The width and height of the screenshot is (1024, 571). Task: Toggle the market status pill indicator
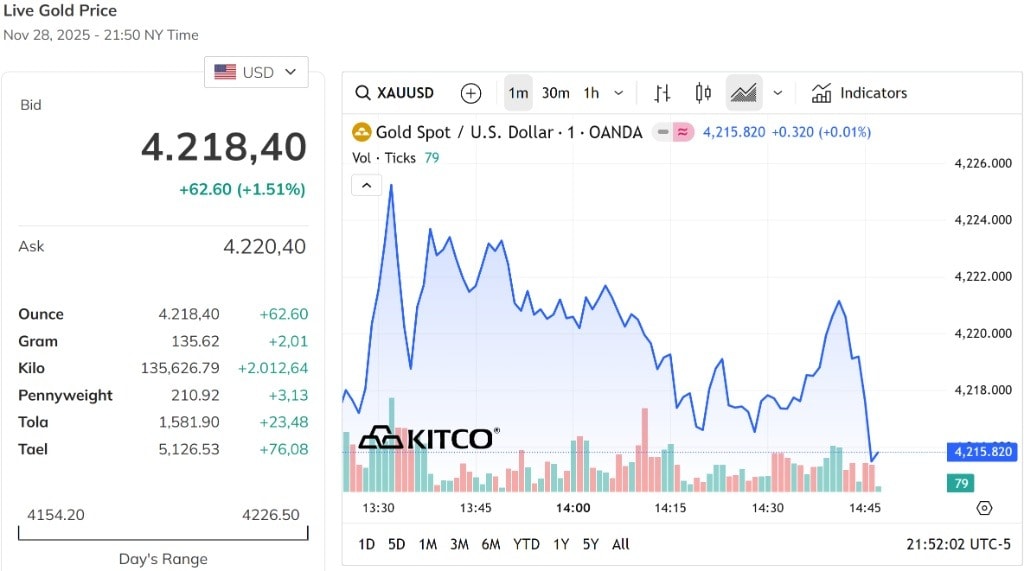click(x=673, y=132)
